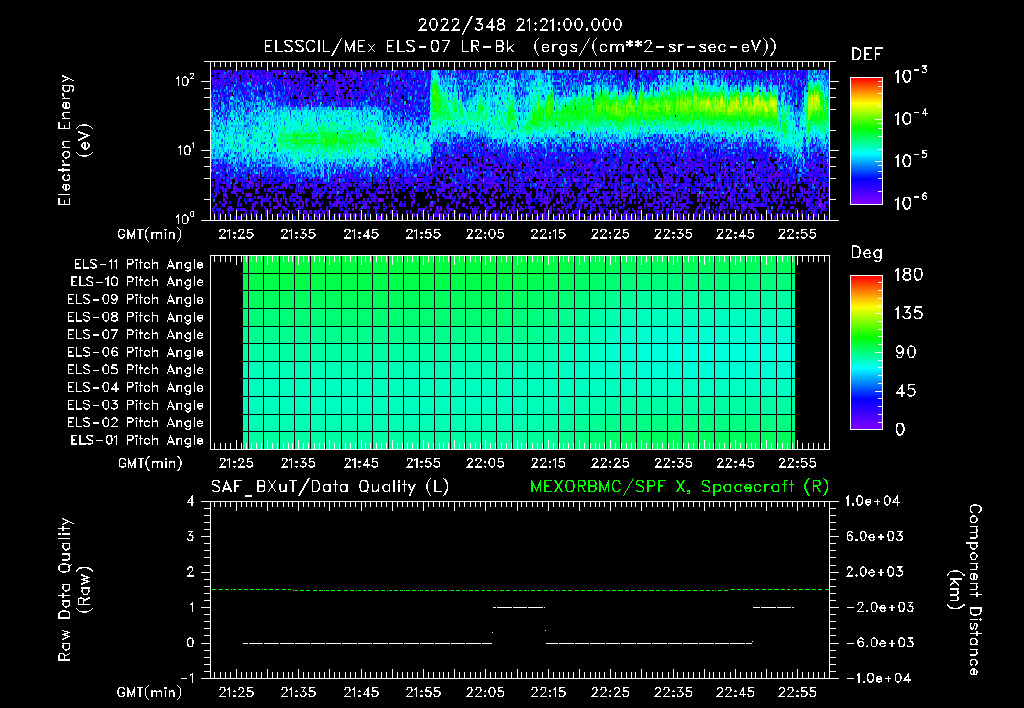Click the Deg pitch angle color bar
Screen dimensions: 1024x708
tap(866, 352)
